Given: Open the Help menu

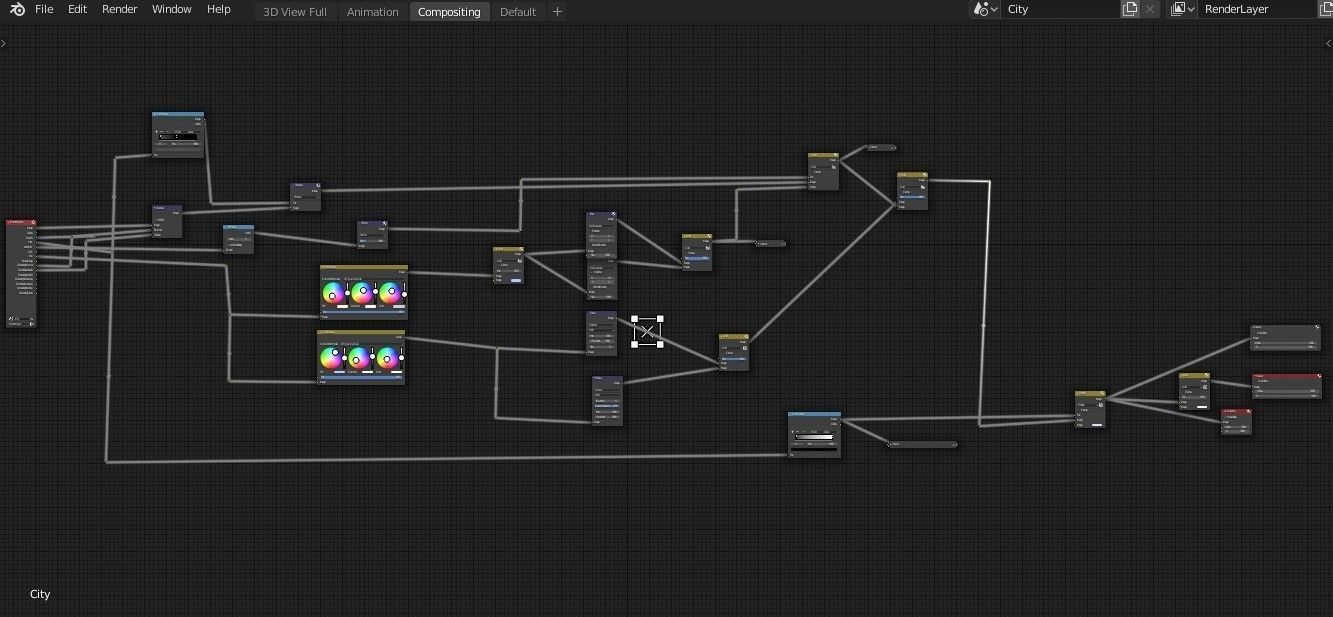Looking at the screenshot, I should click(219, 9).
